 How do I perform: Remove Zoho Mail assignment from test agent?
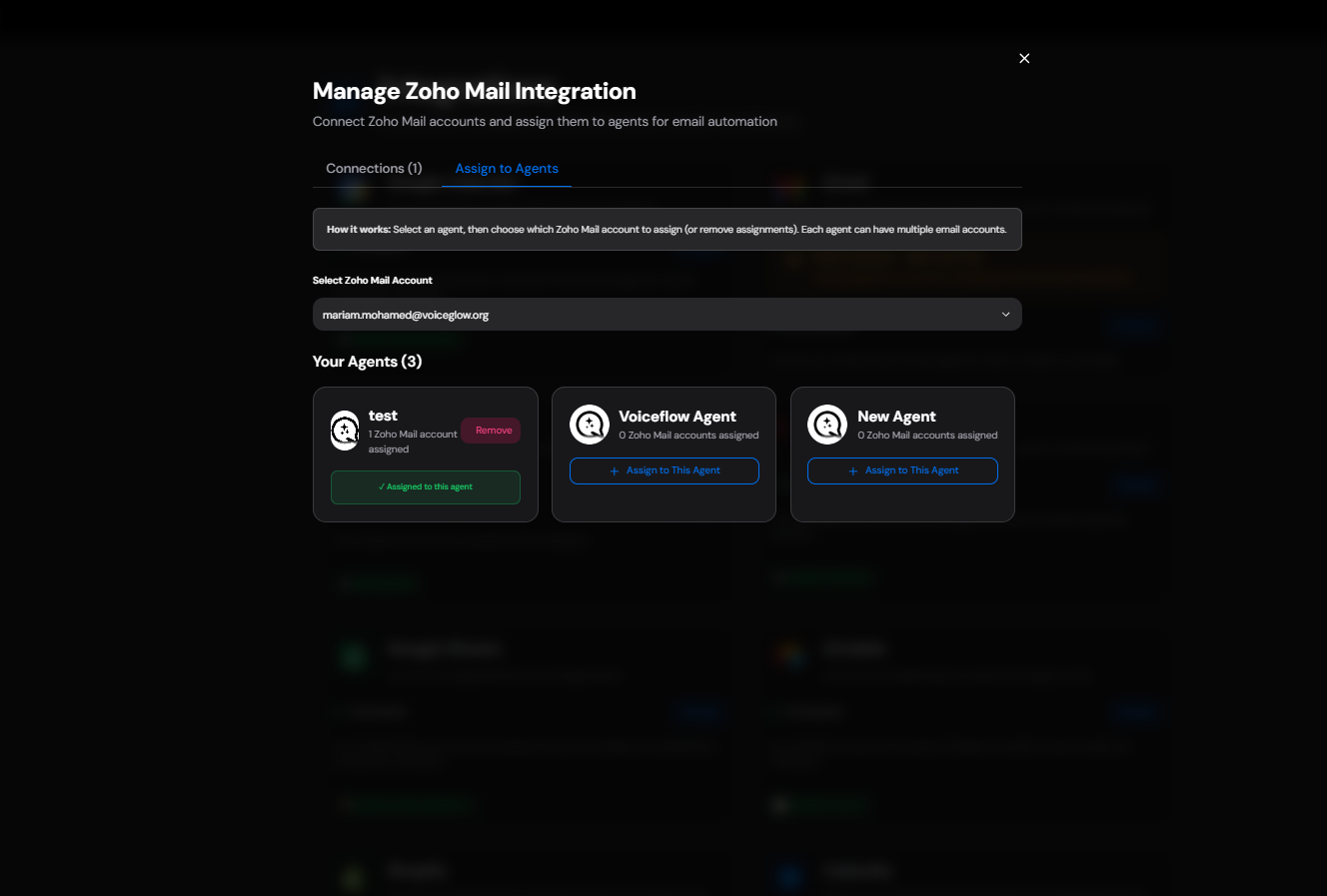[491, 431]
